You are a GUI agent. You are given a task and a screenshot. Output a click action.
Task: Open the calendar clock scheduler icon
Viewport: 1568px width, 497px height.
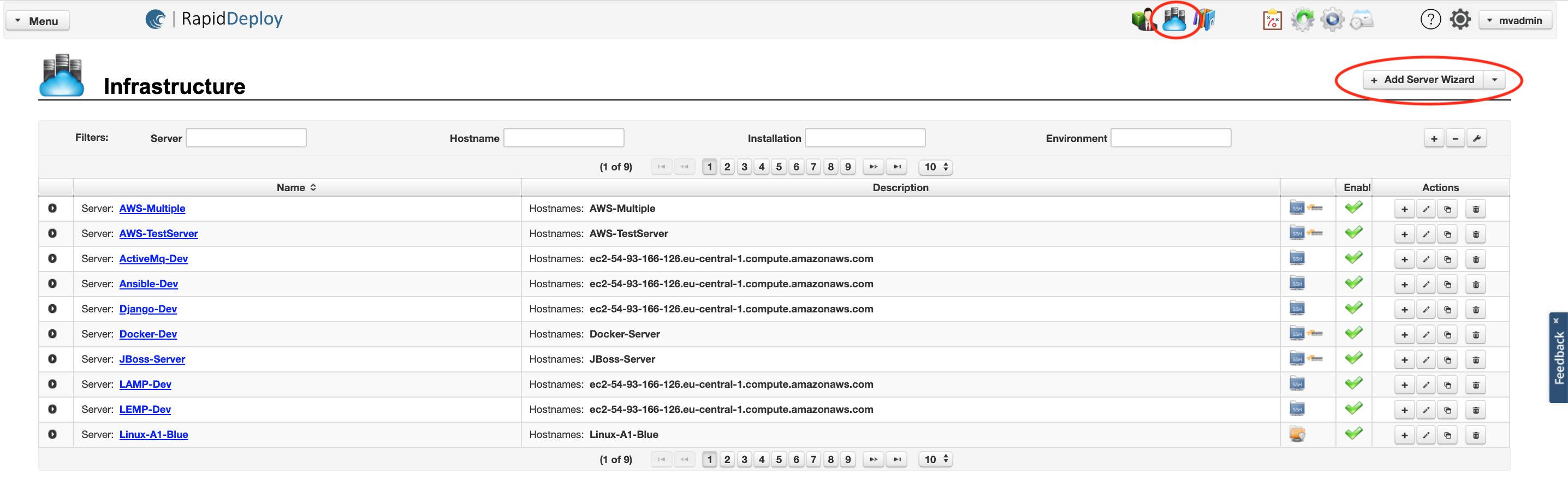pos(1362,20)
